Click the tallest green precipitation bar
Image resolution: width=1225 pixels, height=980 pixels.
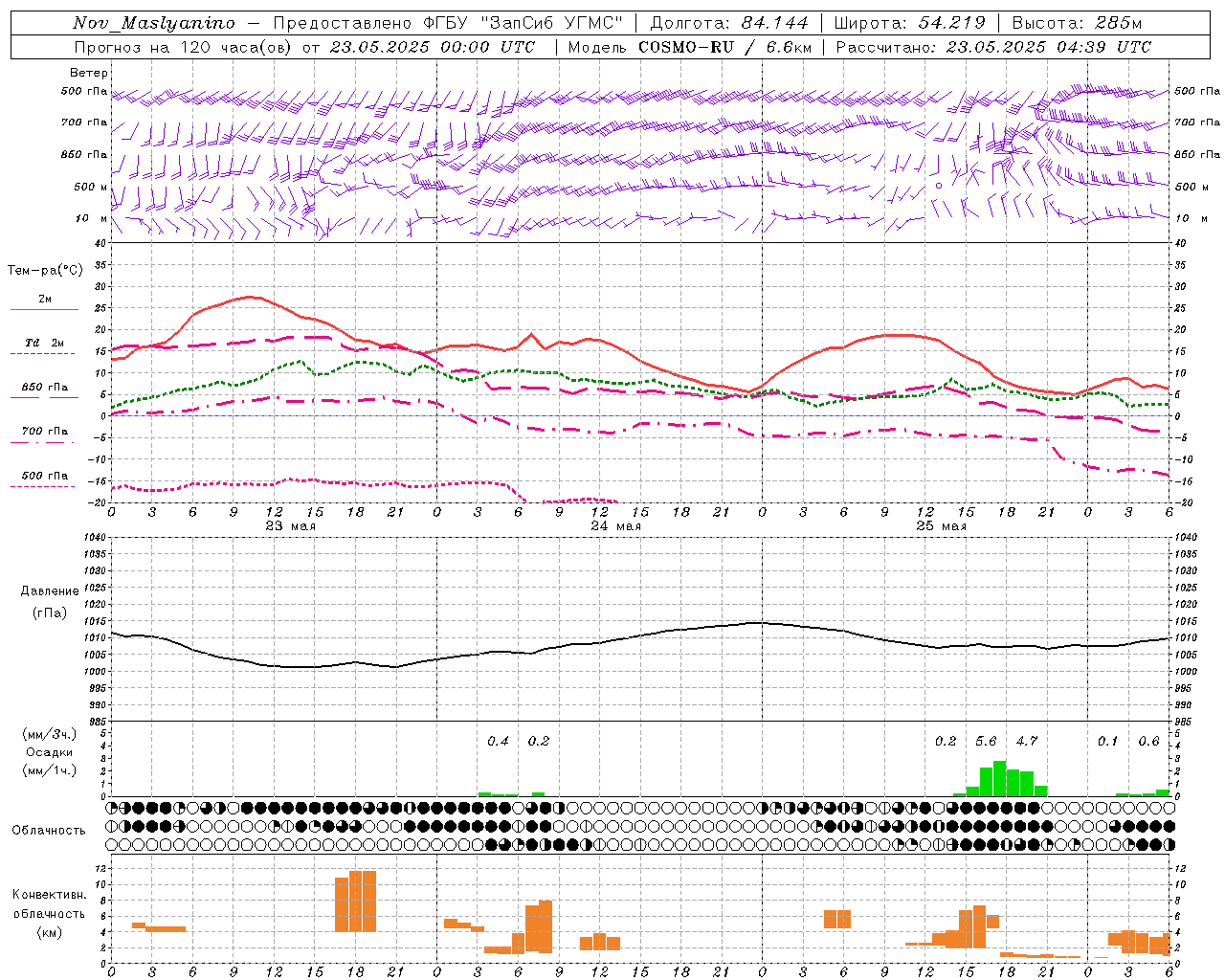pyautogui.click(x=1000, y=778)
